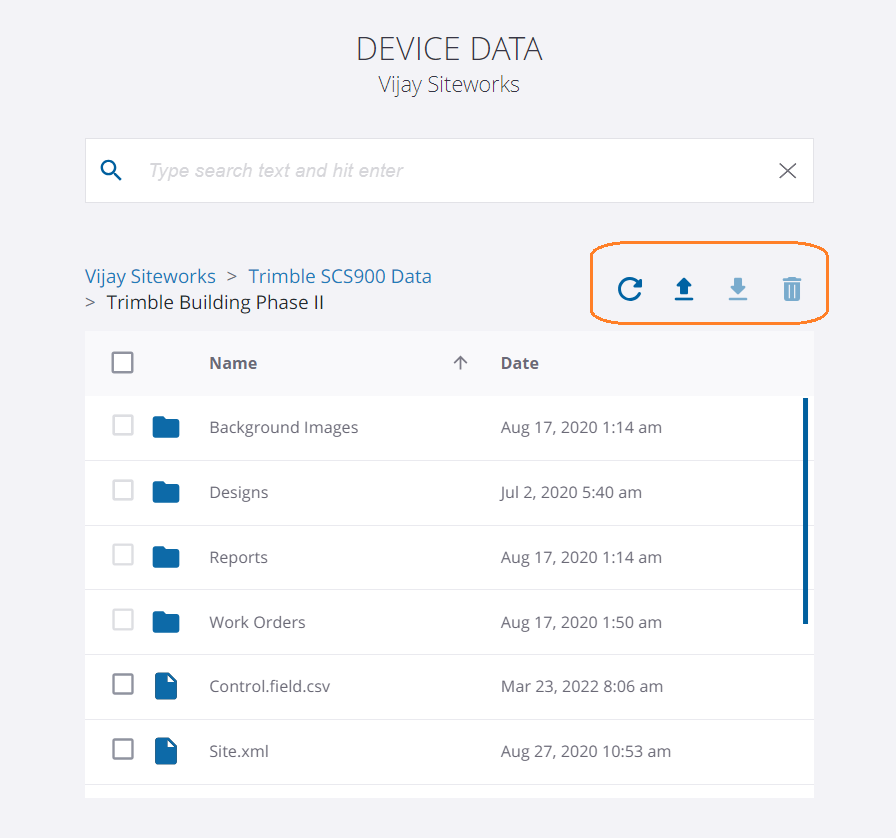Check the Work Orders row checkbox

pyautogui.click(x=123, y=620)
